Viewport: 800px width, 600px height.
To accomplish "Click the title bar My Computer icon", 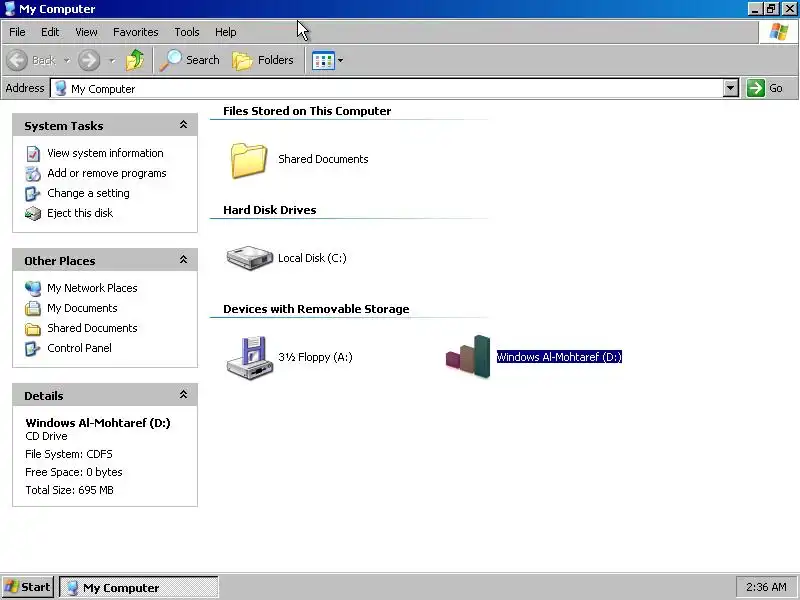I will point(10,9).
